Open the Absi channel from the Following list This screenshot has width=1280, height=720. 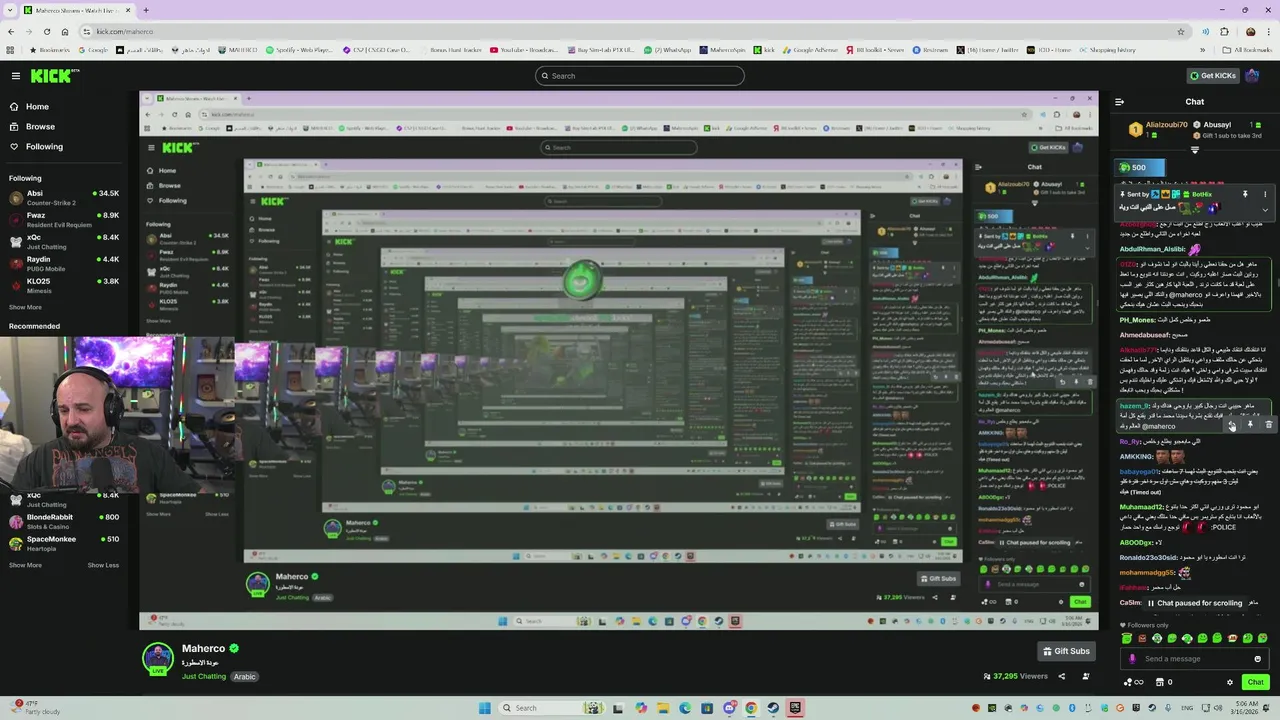coord(64,197)
